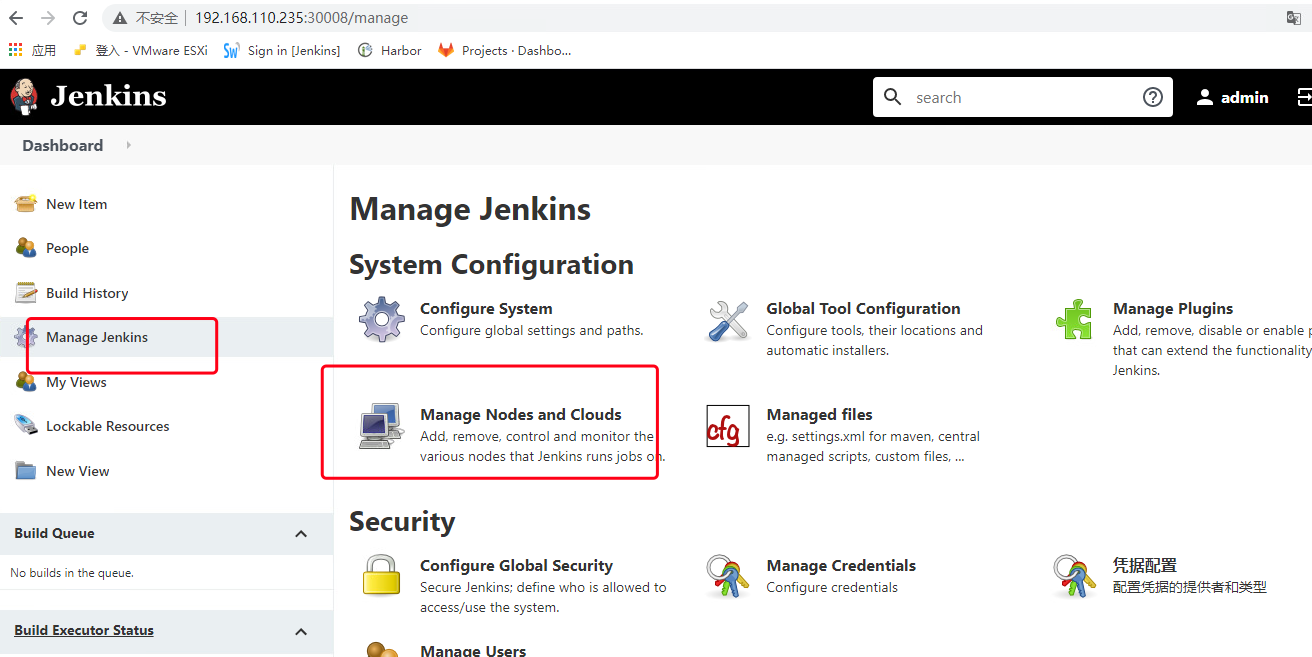This screenshot has height=657, width=1312.
Task: Open the 应用 apps bookmark
Action: pyautogui.click(x=32, y=50)
